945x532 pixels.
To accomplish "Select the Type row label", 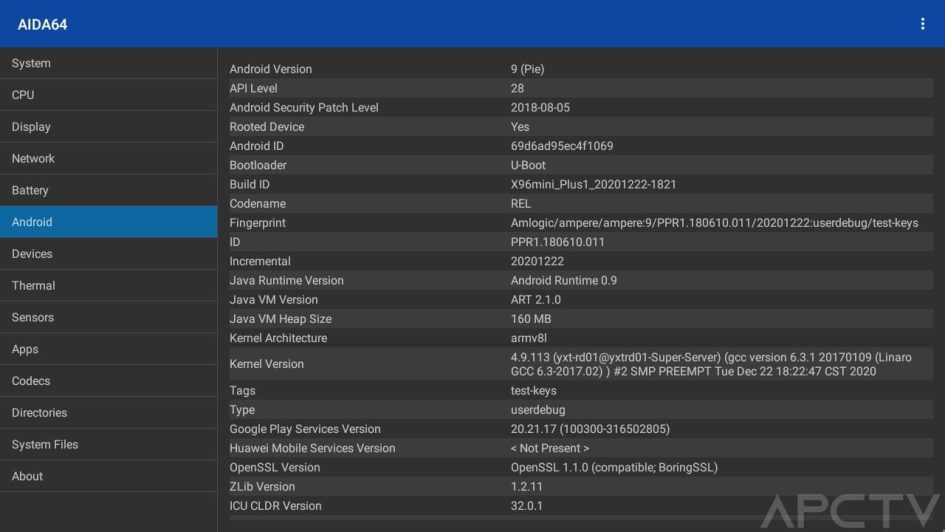I will [242, 410].
